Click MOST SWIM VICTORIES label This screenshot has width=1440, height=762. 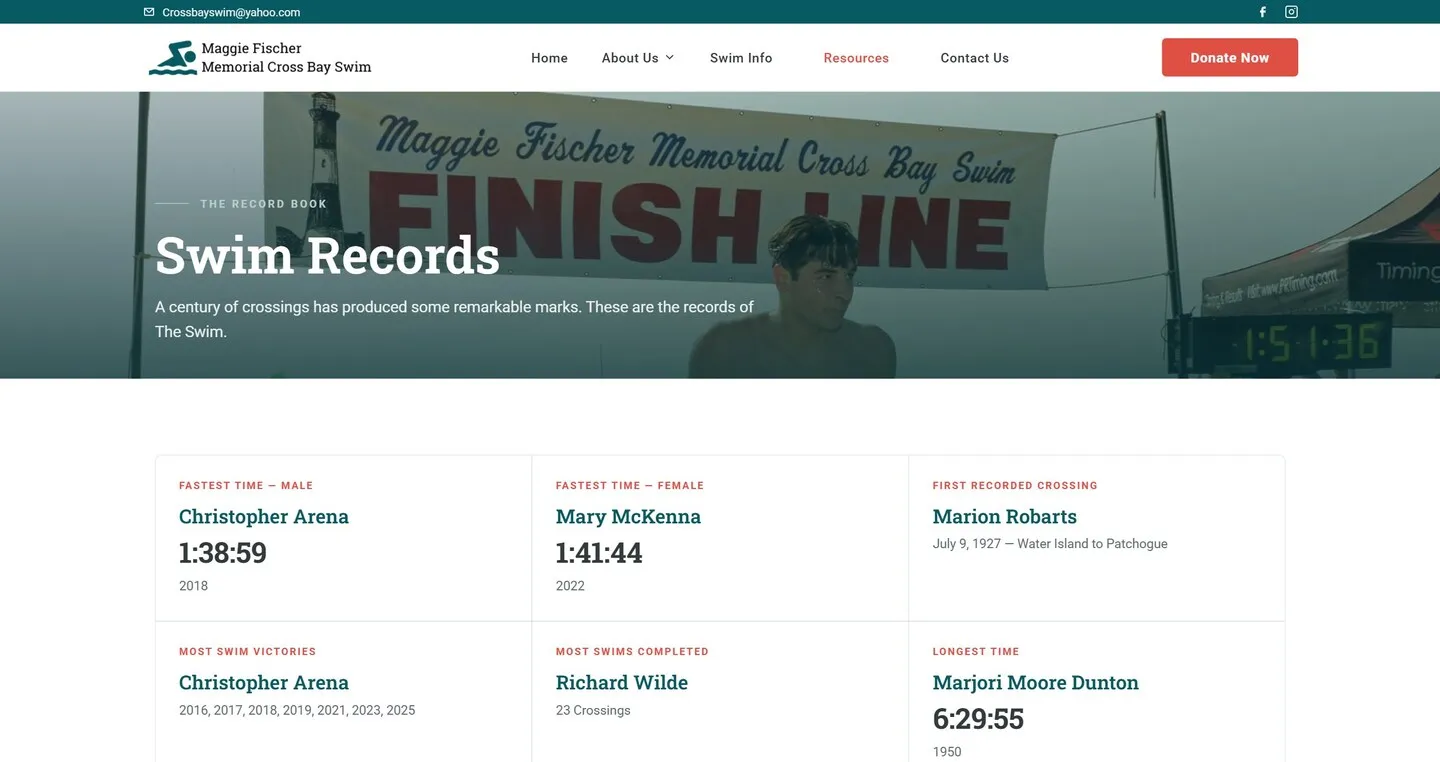(247, 651)
